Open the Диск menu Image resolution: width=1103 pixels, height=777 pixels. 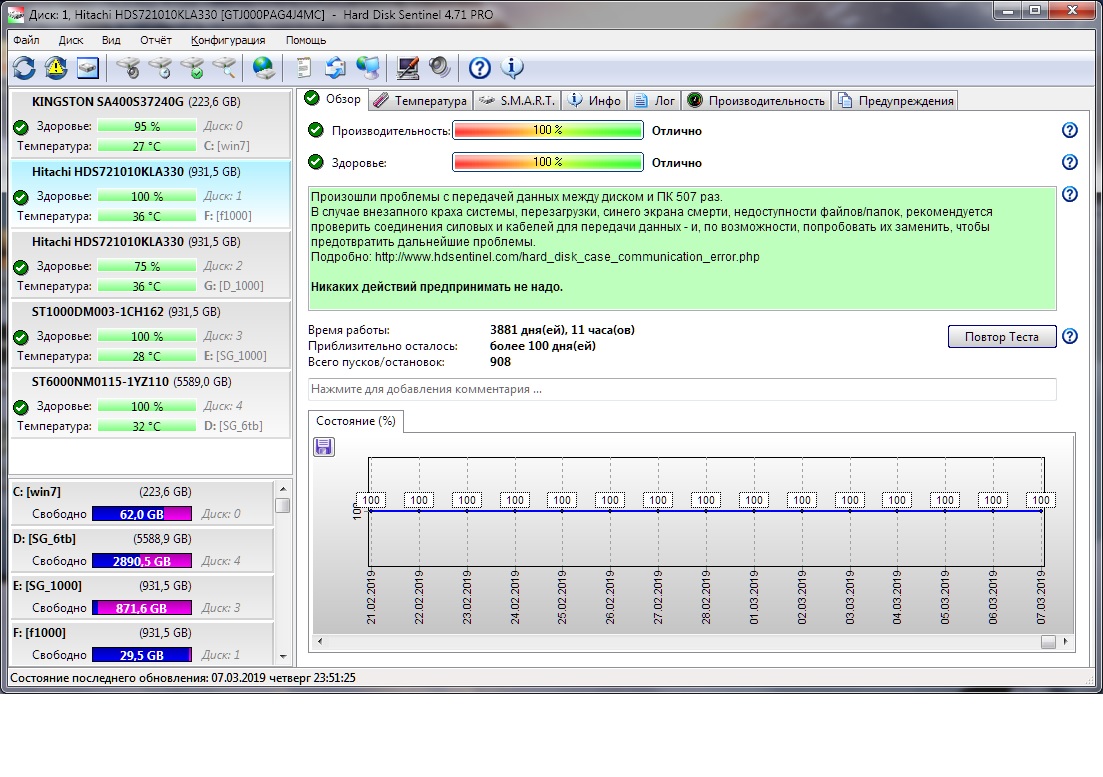coord(71,40)
